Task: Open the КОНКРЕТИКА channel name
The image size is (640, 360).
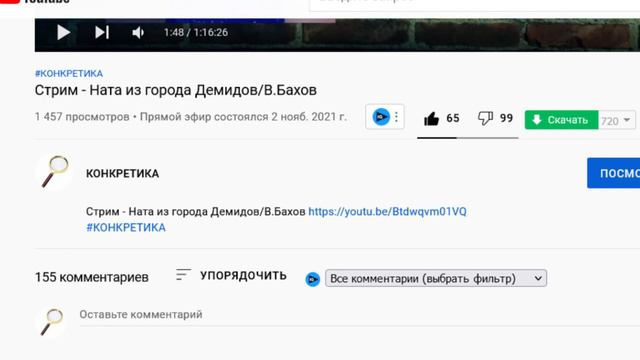Action: click(x=122, y=173)
